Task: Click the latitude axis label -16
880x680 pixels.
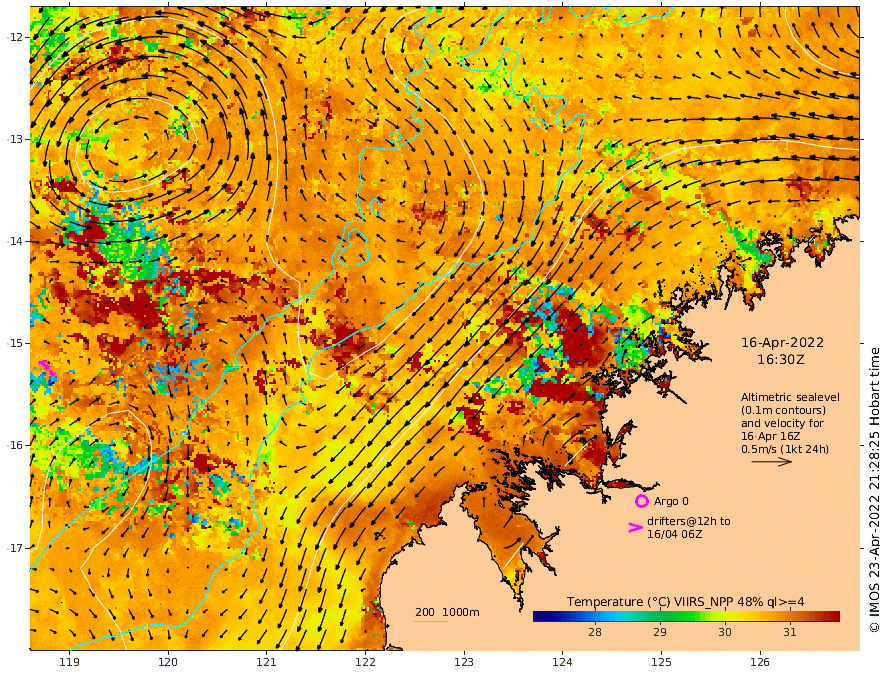Action: (16, 445)
